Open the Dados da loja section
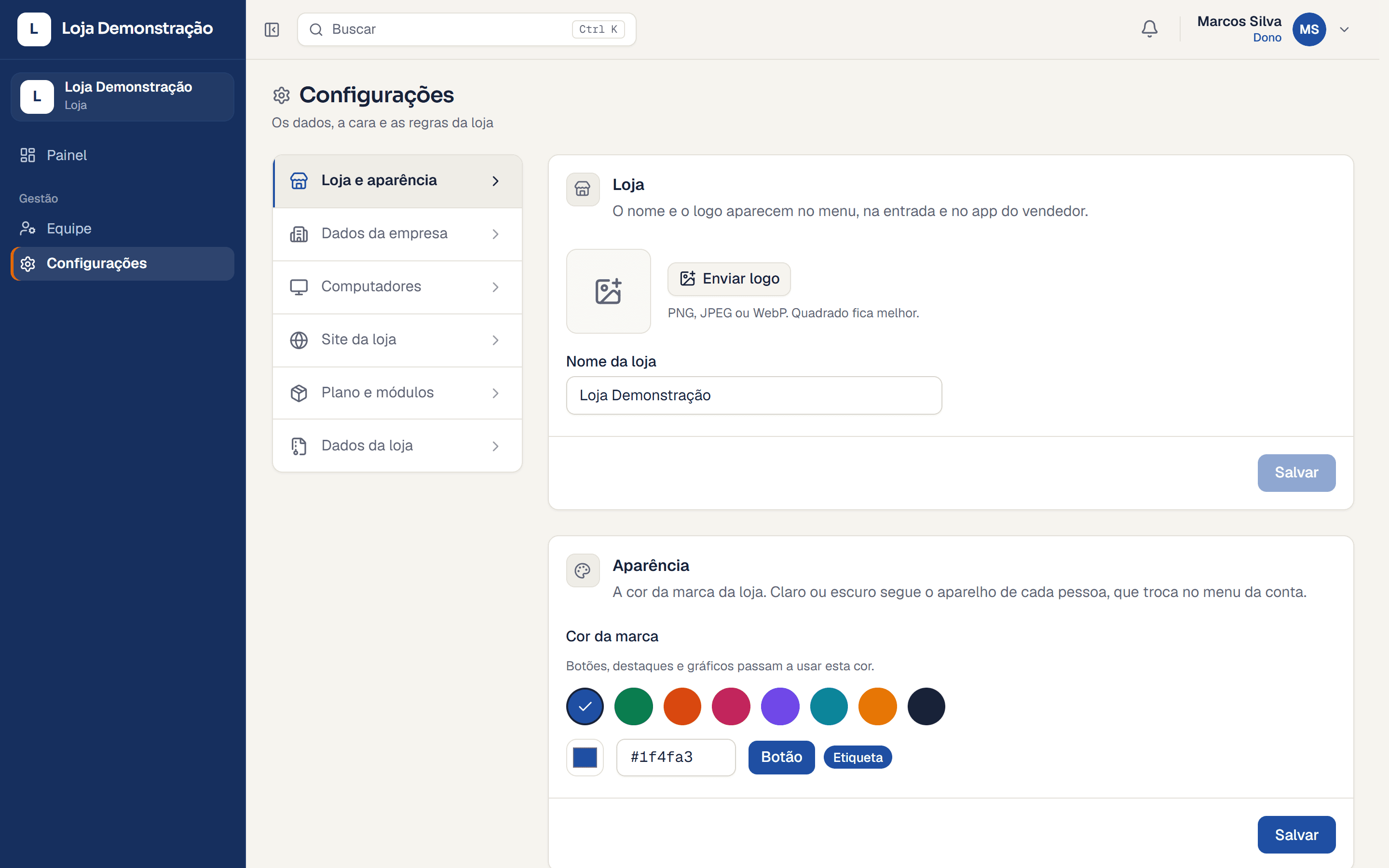1389x868 pixels. pyautogui.click(x=397, y=446)
